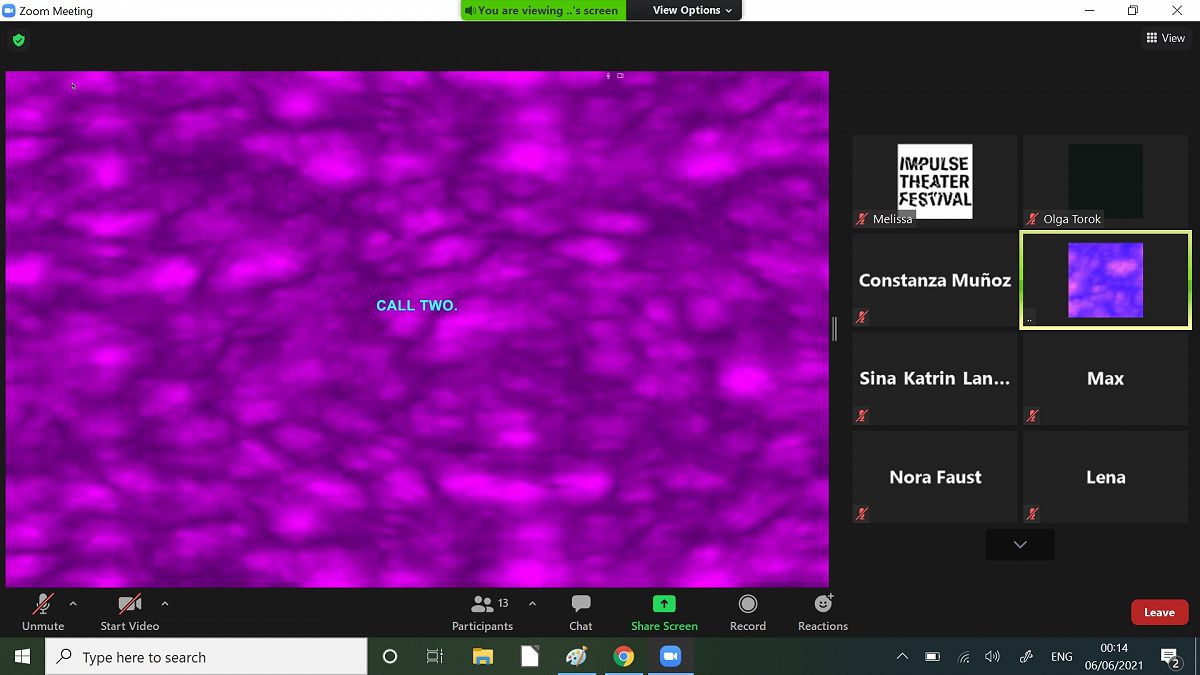Image resolution: width=1200 pixels, height=675 pixels.
Task: Open Google Chrome from the taskbar
Action: [624, 657]
